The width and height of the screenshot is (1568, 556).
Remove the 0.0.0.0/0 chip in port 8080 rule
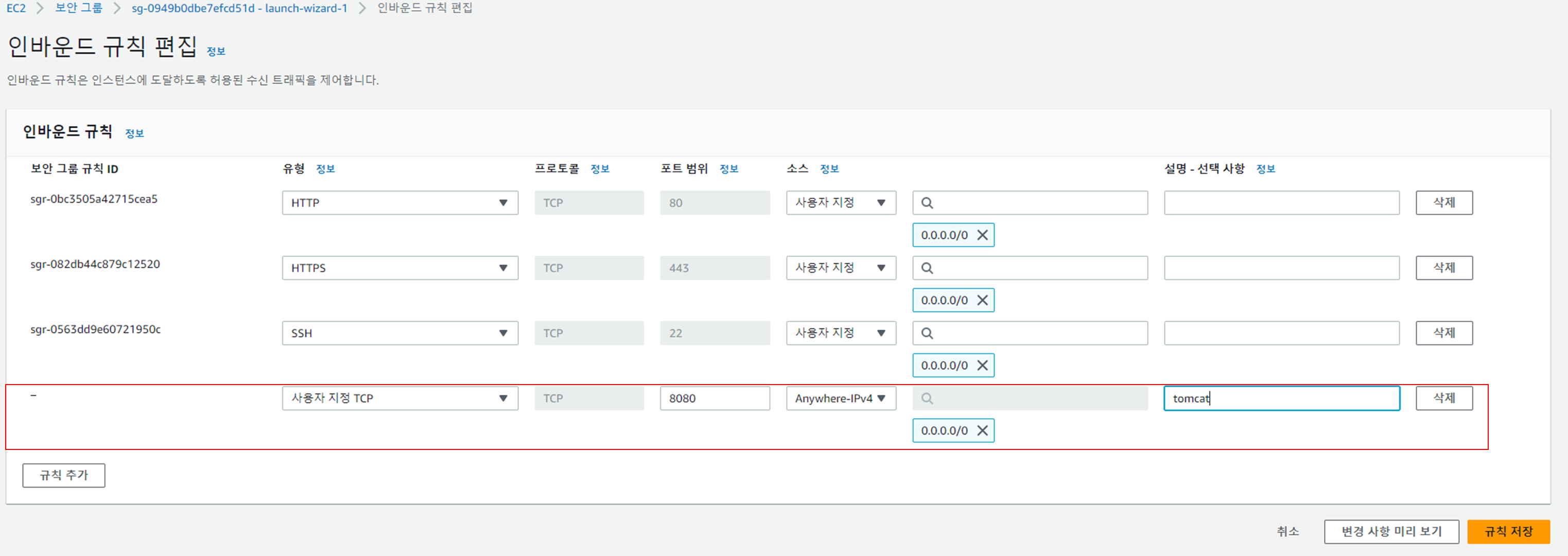[x=982, y=430]
